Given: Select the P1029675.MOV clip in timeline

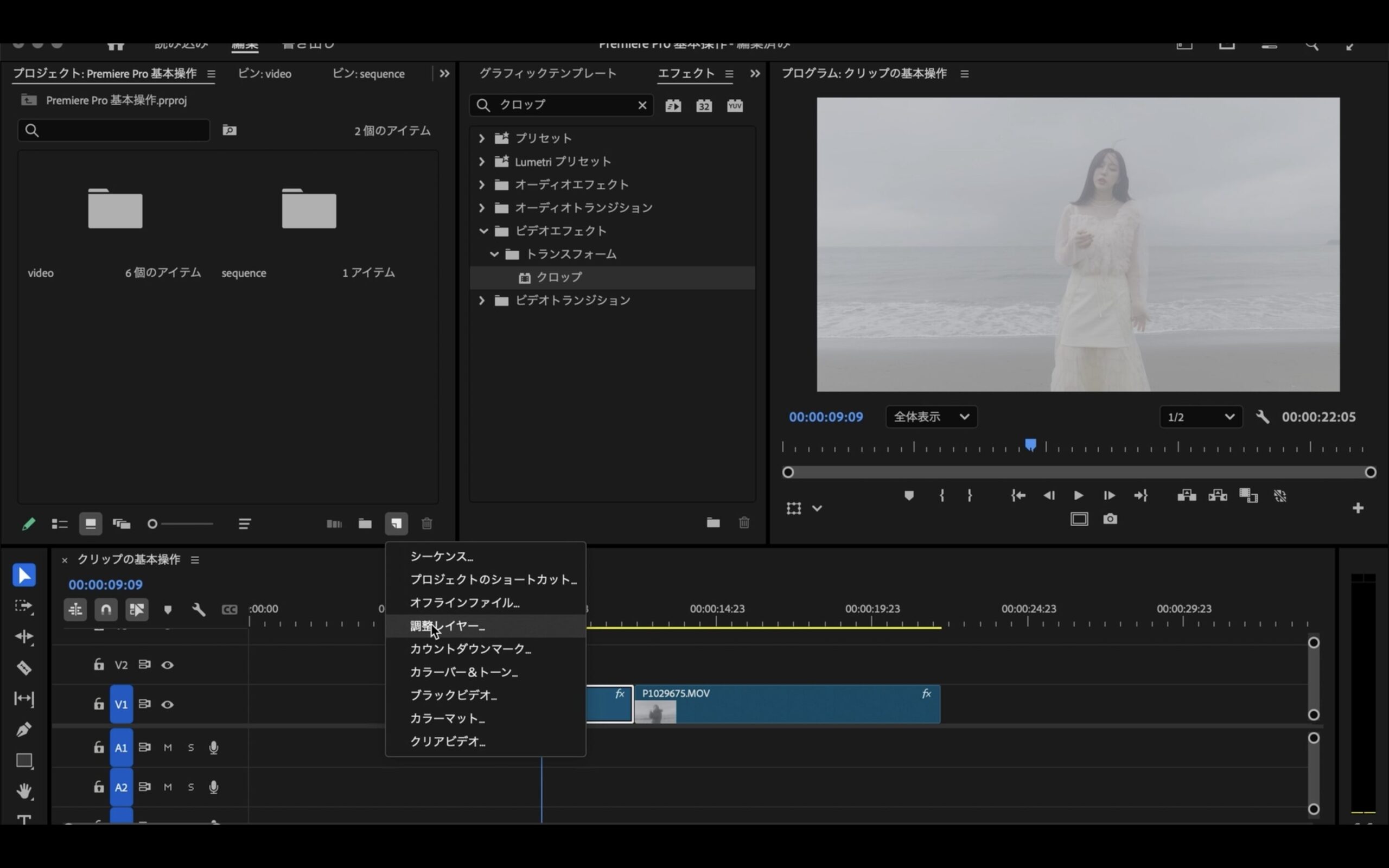Looking at the screenshot, I should [x=787, y=704].
